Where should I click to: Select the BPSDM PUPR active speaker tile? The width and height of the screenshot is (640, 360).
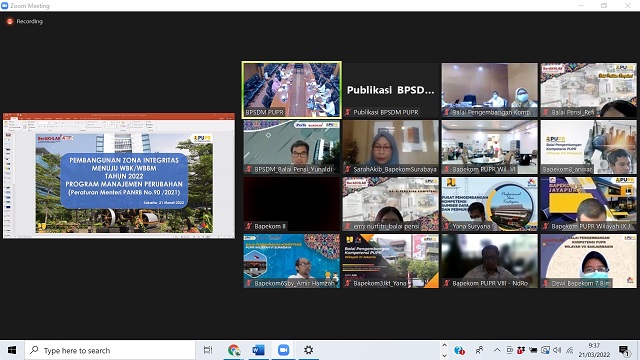[292, 90]
